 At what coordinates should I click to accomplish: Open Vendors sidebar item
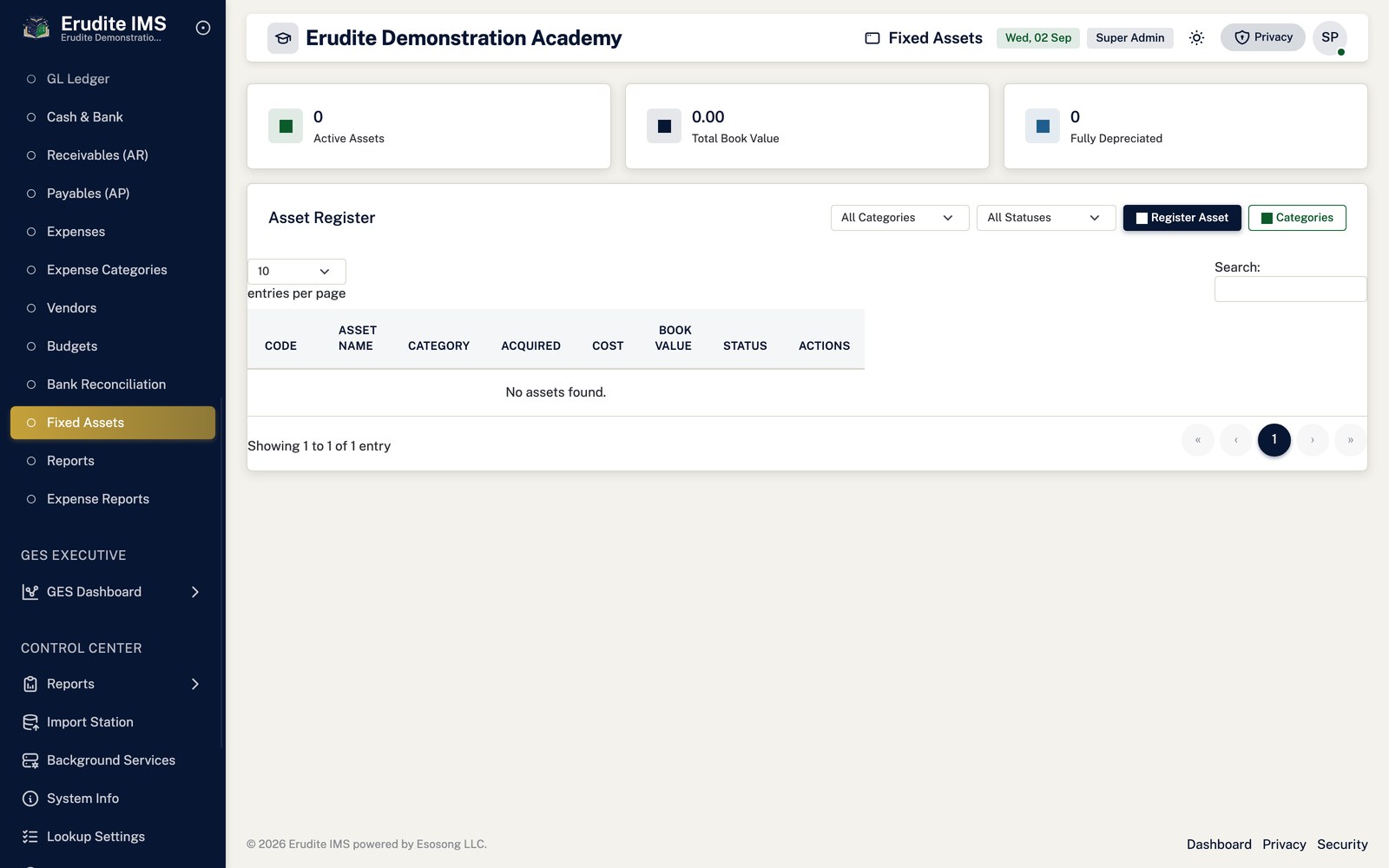[113, 308]
